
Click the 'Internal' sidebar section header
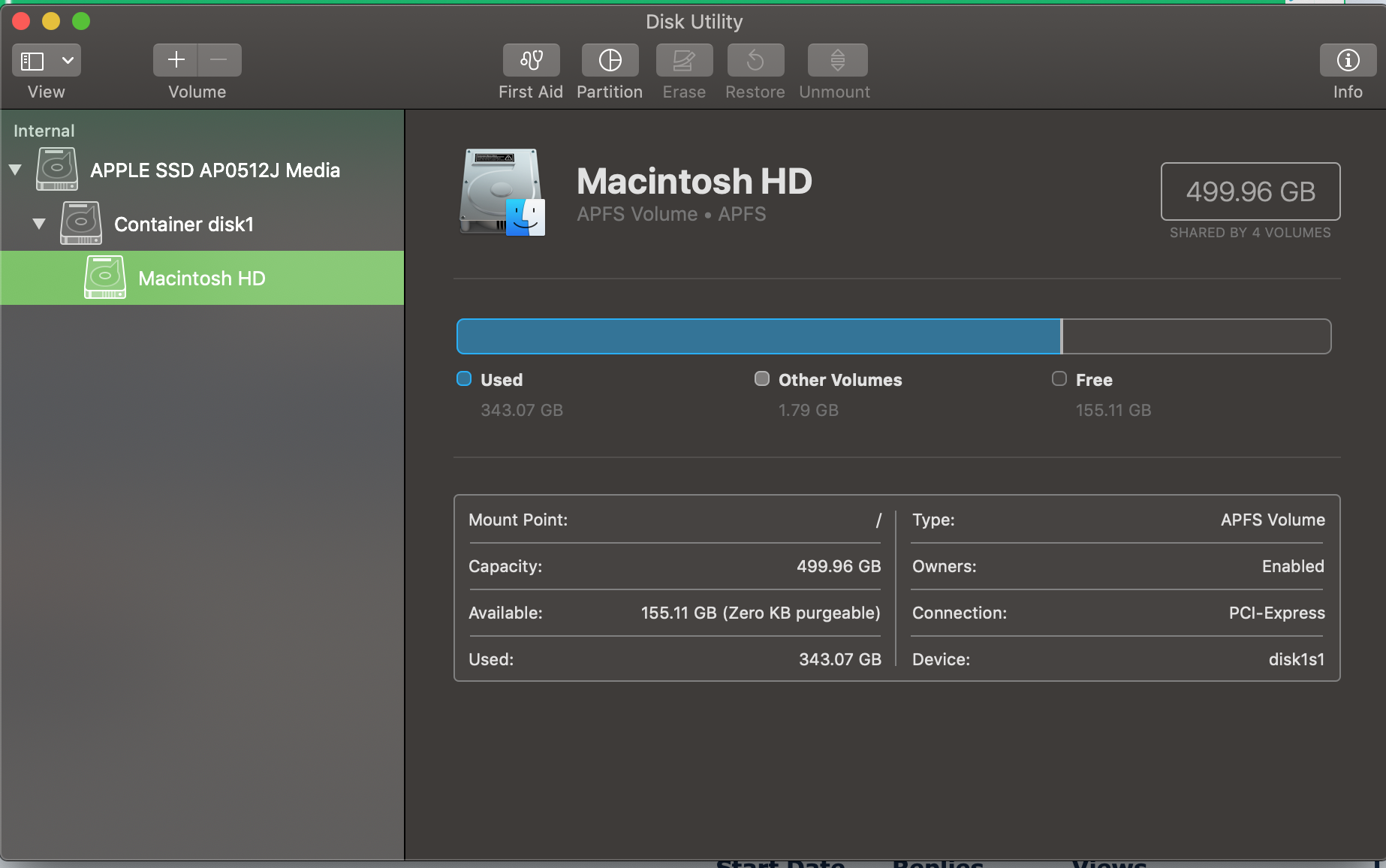(x=44, y=131)
